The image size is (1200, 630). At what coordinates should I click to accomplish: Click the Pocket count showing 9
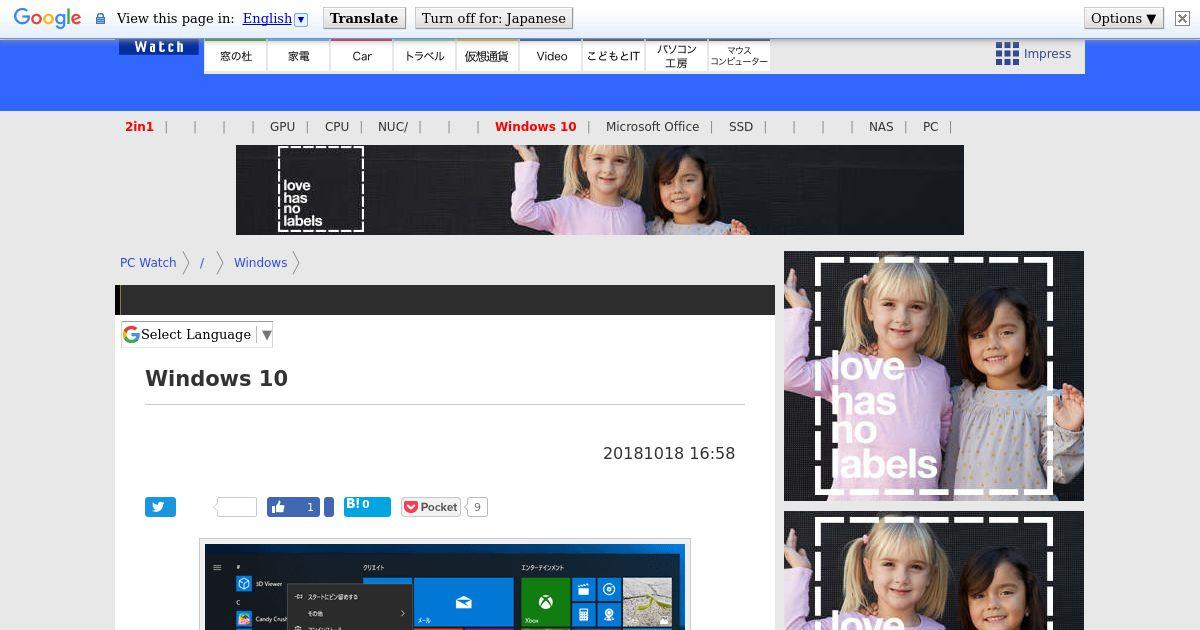pyautogui.click(x=477, y=507)
